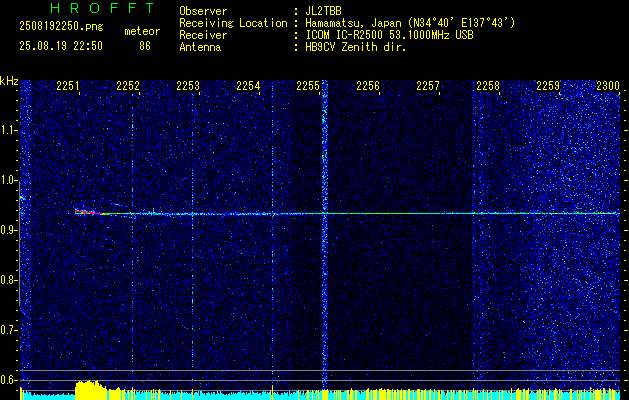The width and height of the screenshot is (629, 400).
Task: Click the 2251 time marker
Action: 68,85
